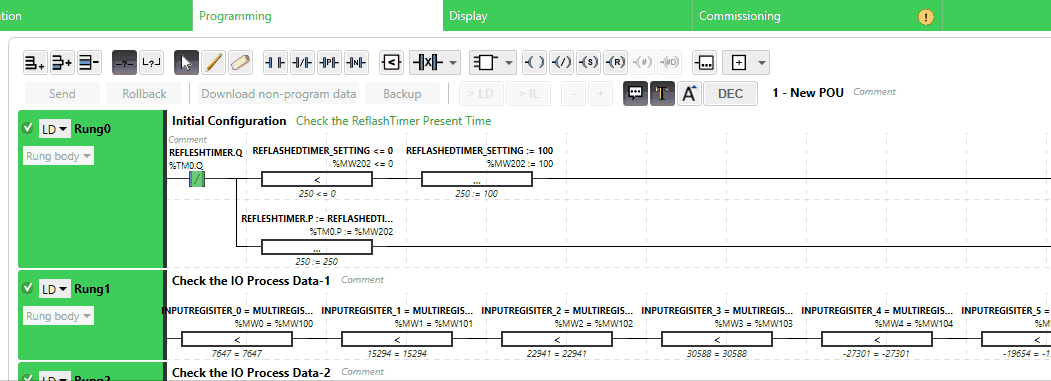Click the Rung1 green check status icon
This screenshot has height=381, width=1051.
(x=27, y=288)
